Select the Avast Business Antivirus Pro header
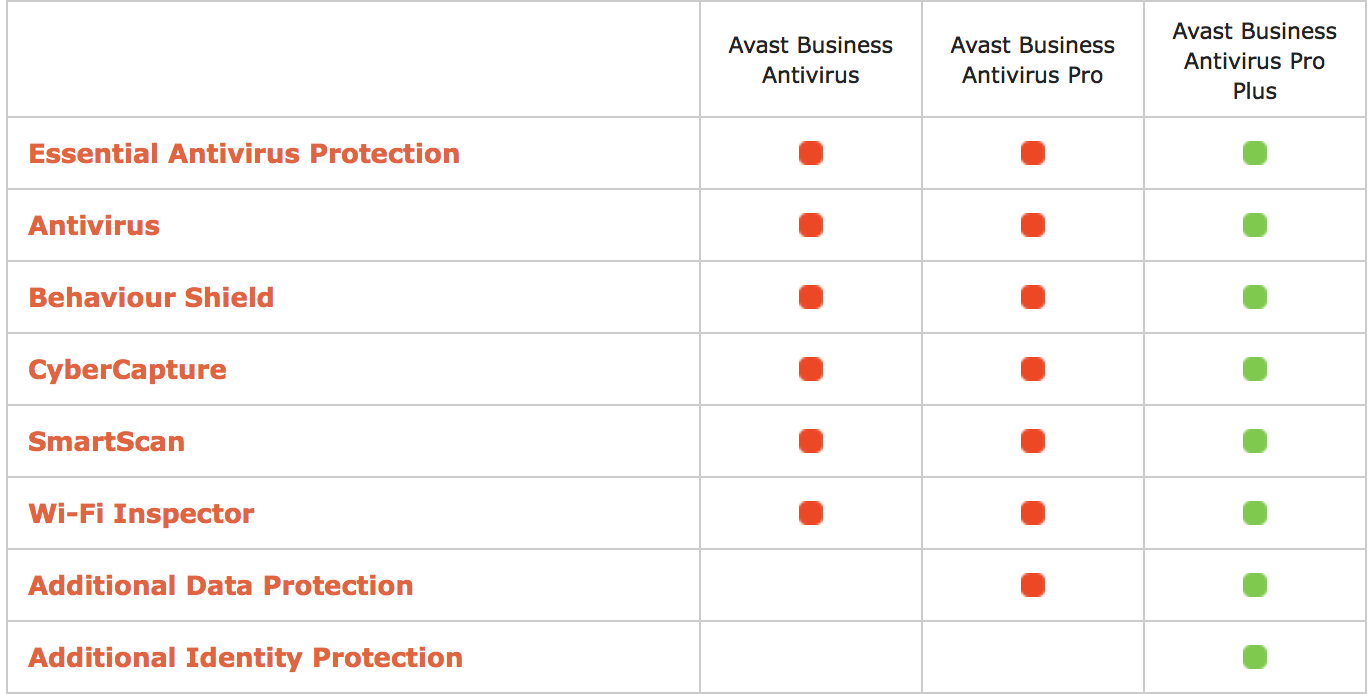 [x=1033, y=60]
